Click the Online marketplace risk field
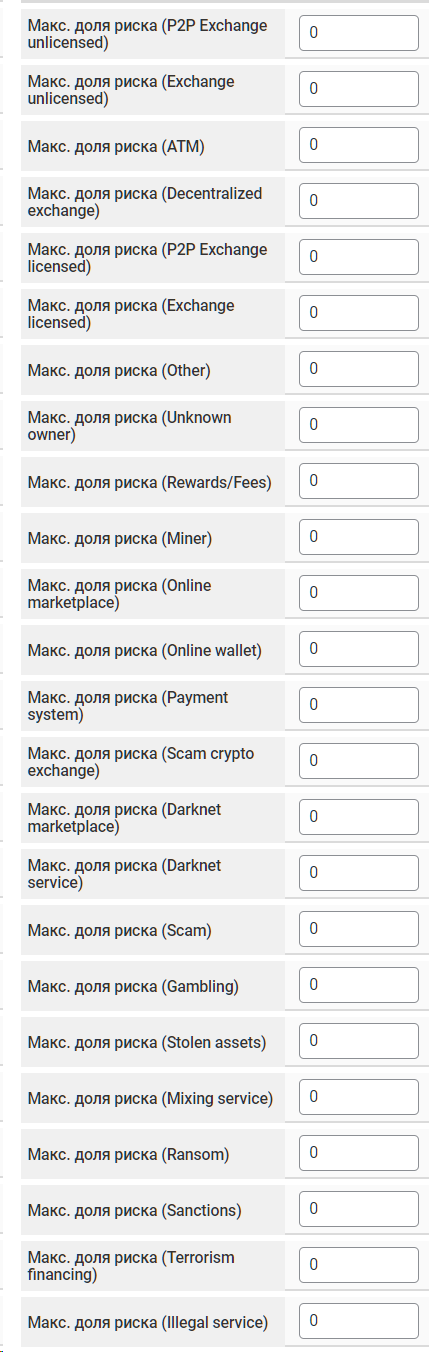Image resolution: width=429 pixels, height=1352 pixels. (x=359, y=593)
